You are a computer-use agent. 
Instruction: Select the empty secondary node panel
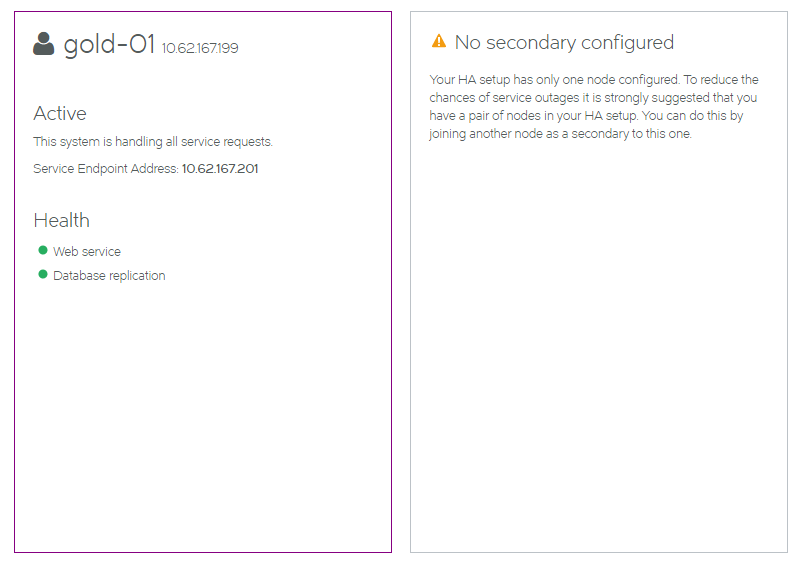point(599,282)
